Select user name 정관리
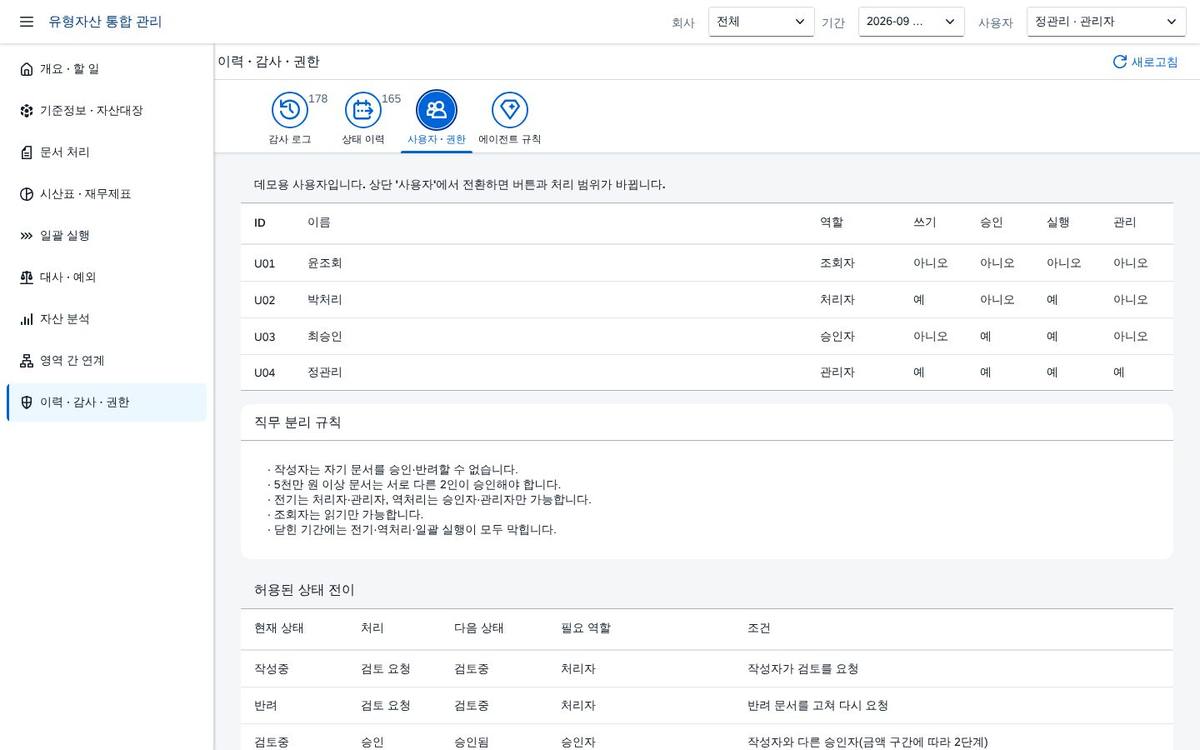The width and height of the screenshot is (1200, 750). coord(325,372)
